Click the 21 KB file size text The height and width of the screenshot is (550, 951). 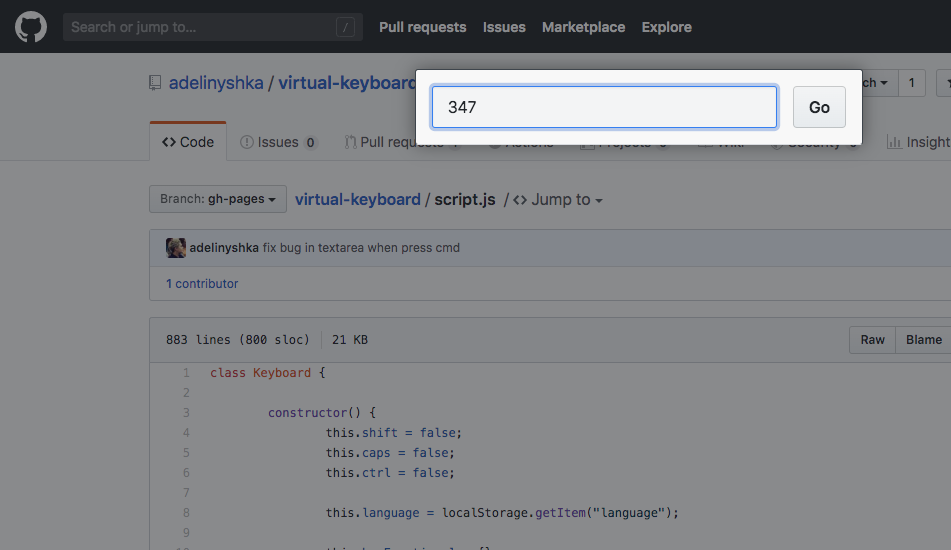[349, 340]
